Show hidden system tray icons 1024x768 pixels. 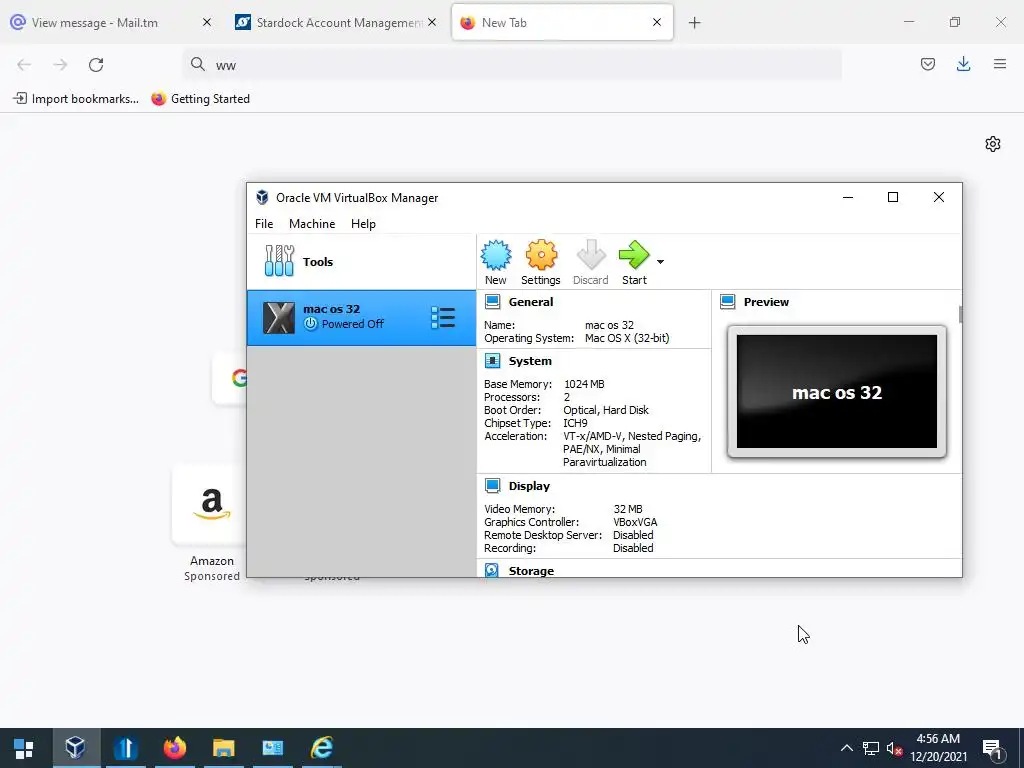pos(846,748)
